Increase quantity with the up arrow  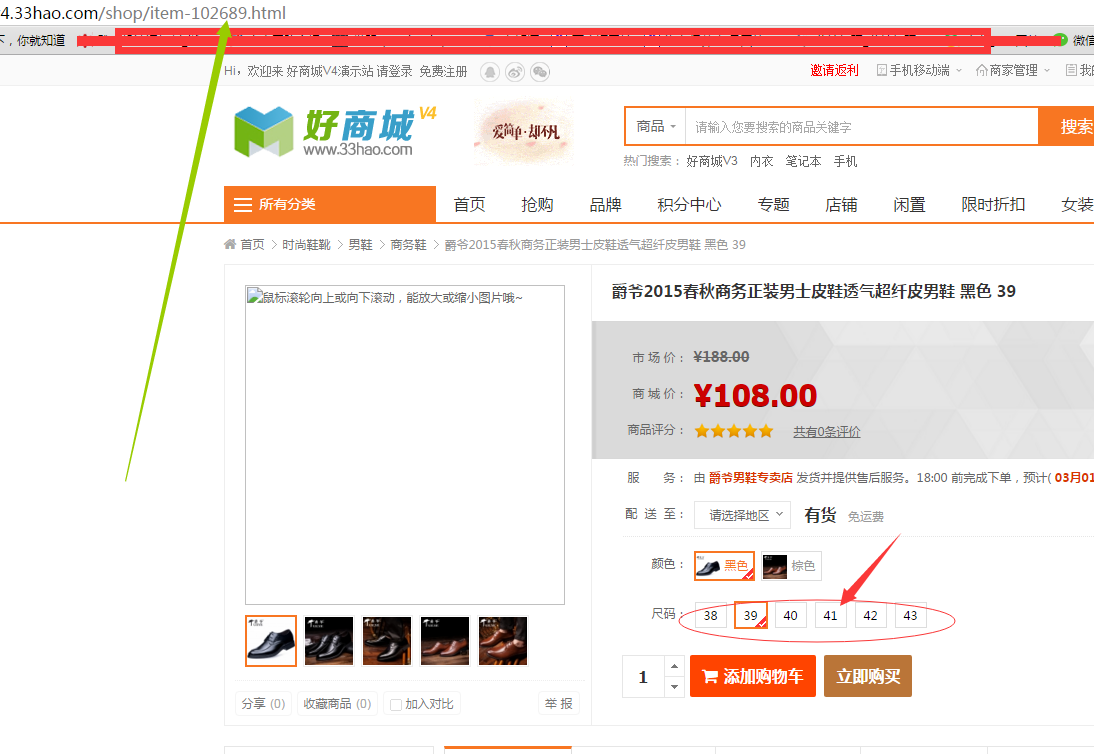click(x=674, y=666)
